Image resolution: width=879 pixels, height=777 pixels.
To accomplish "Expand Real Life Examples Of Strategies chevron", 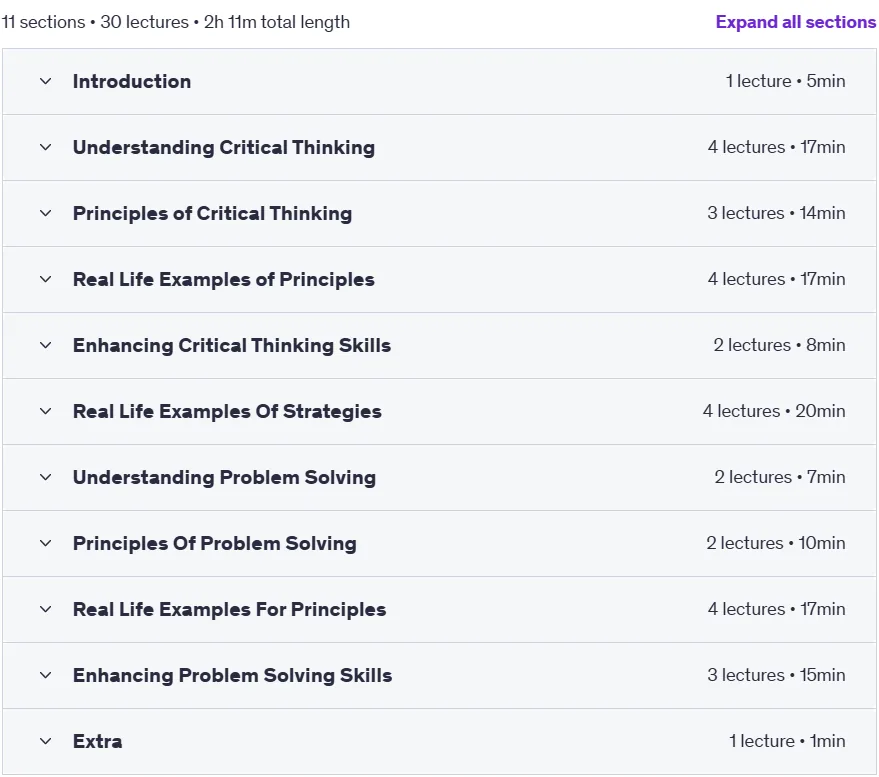I will 46,411.
